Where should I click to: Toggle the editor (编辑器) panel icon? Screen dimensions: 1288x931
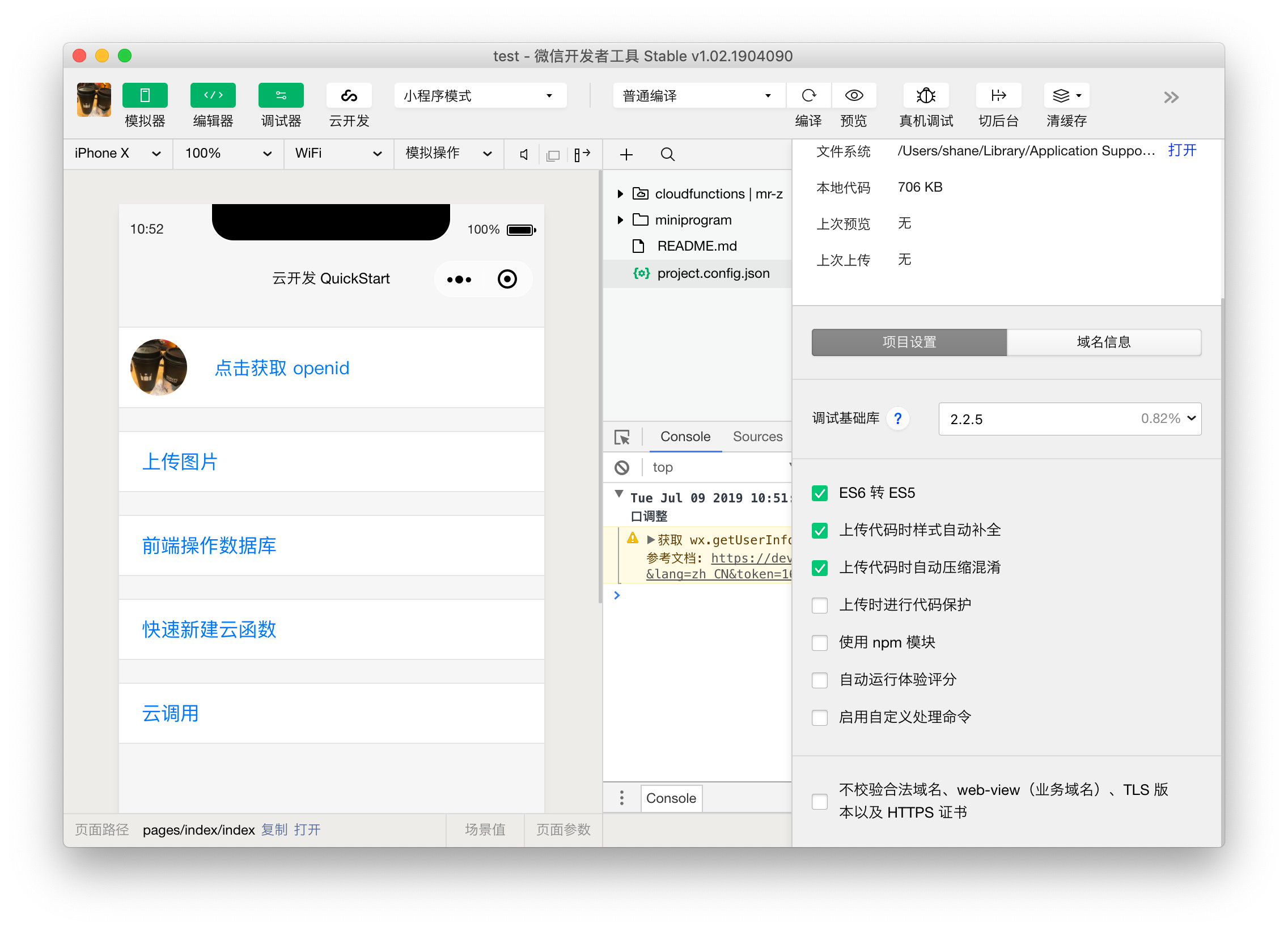coord(213,95)
